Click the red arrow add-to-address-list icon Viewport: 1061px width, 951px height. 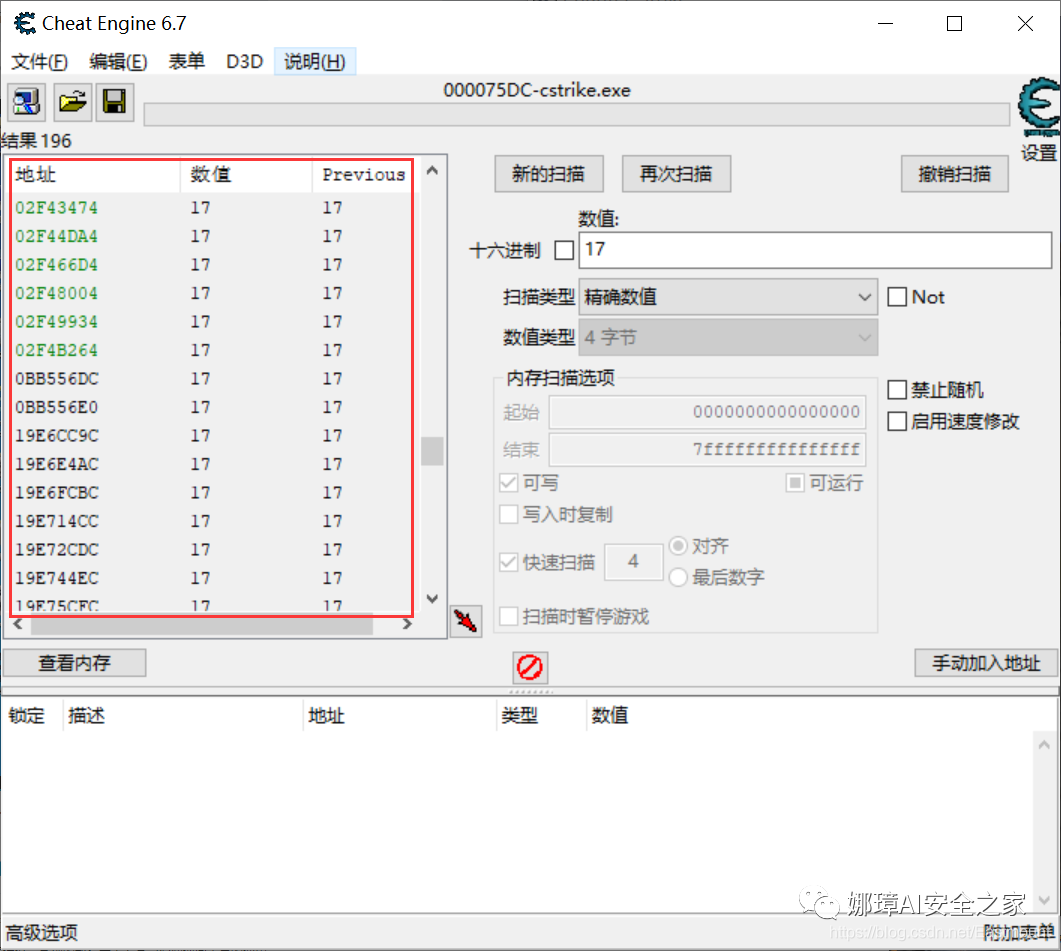coord(466,621)
